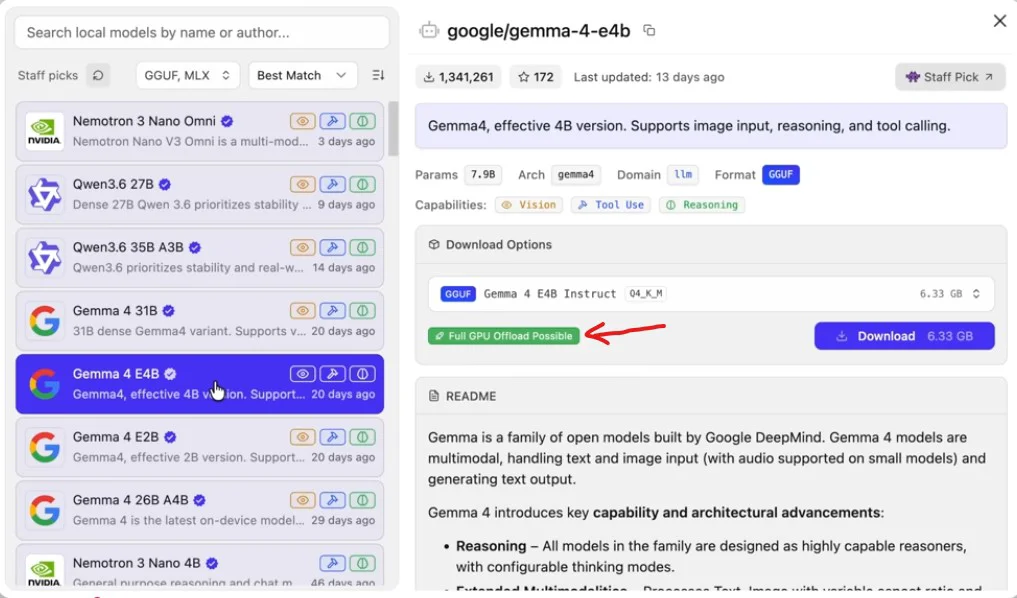This screenshot has width=1017, height=598.
Task: Click the vision eye icon on Qwen3.6 35B A3B
Action: pyautogui.click(x=302, y=247)
